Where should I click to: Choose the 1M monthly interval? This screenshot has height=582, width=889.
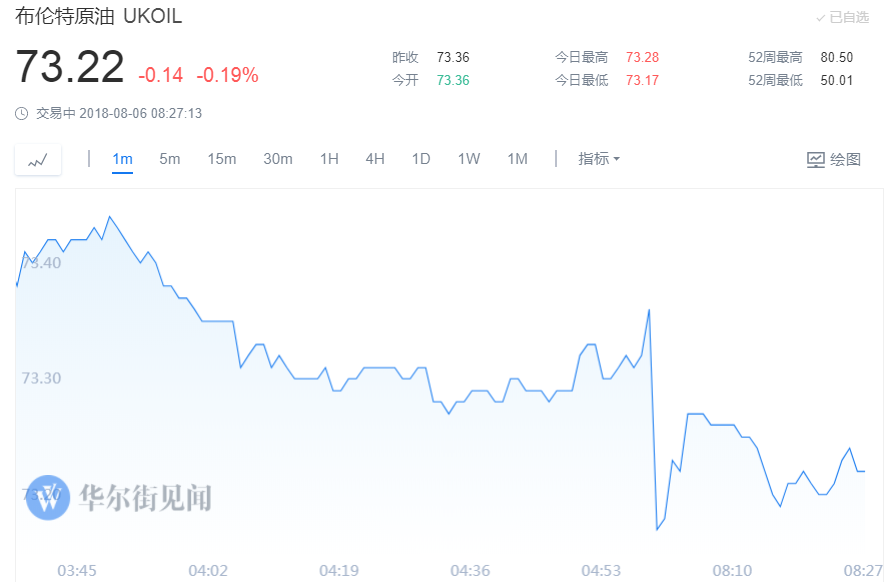pos(517,159)
